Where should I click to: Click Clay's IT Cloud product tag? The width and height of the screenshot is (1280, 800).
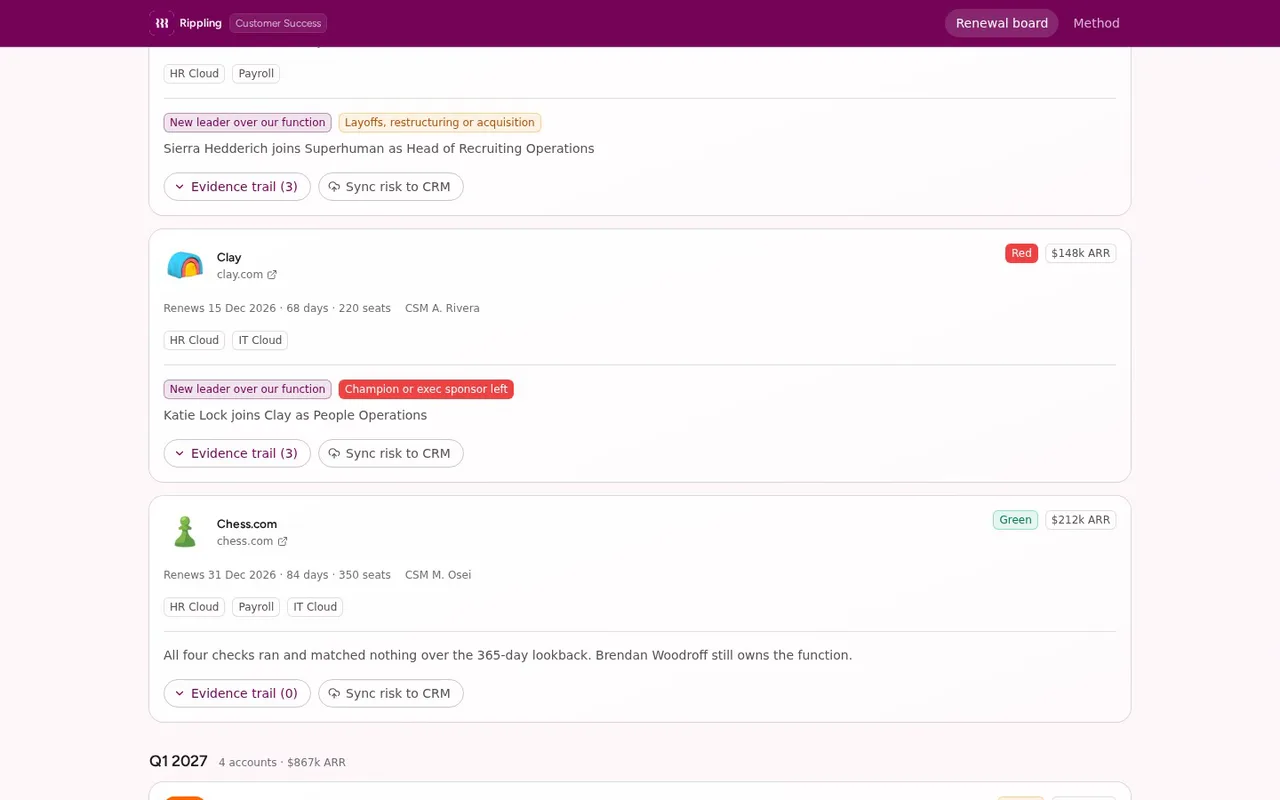260,340
